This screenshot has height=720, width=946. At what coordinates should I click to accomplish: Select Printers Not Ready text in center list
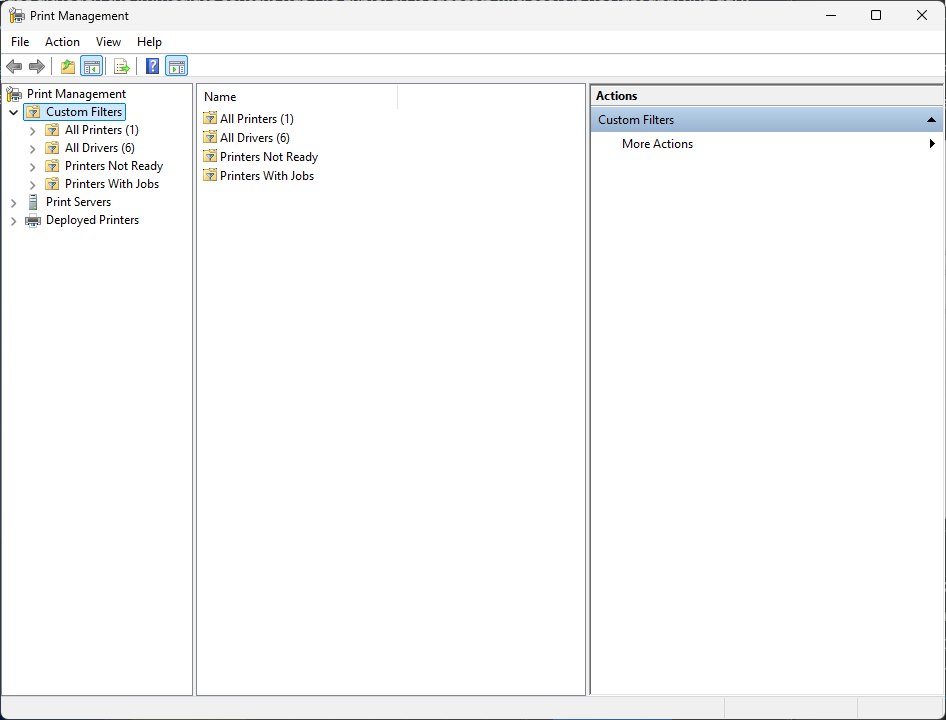(x=269, y=157)
